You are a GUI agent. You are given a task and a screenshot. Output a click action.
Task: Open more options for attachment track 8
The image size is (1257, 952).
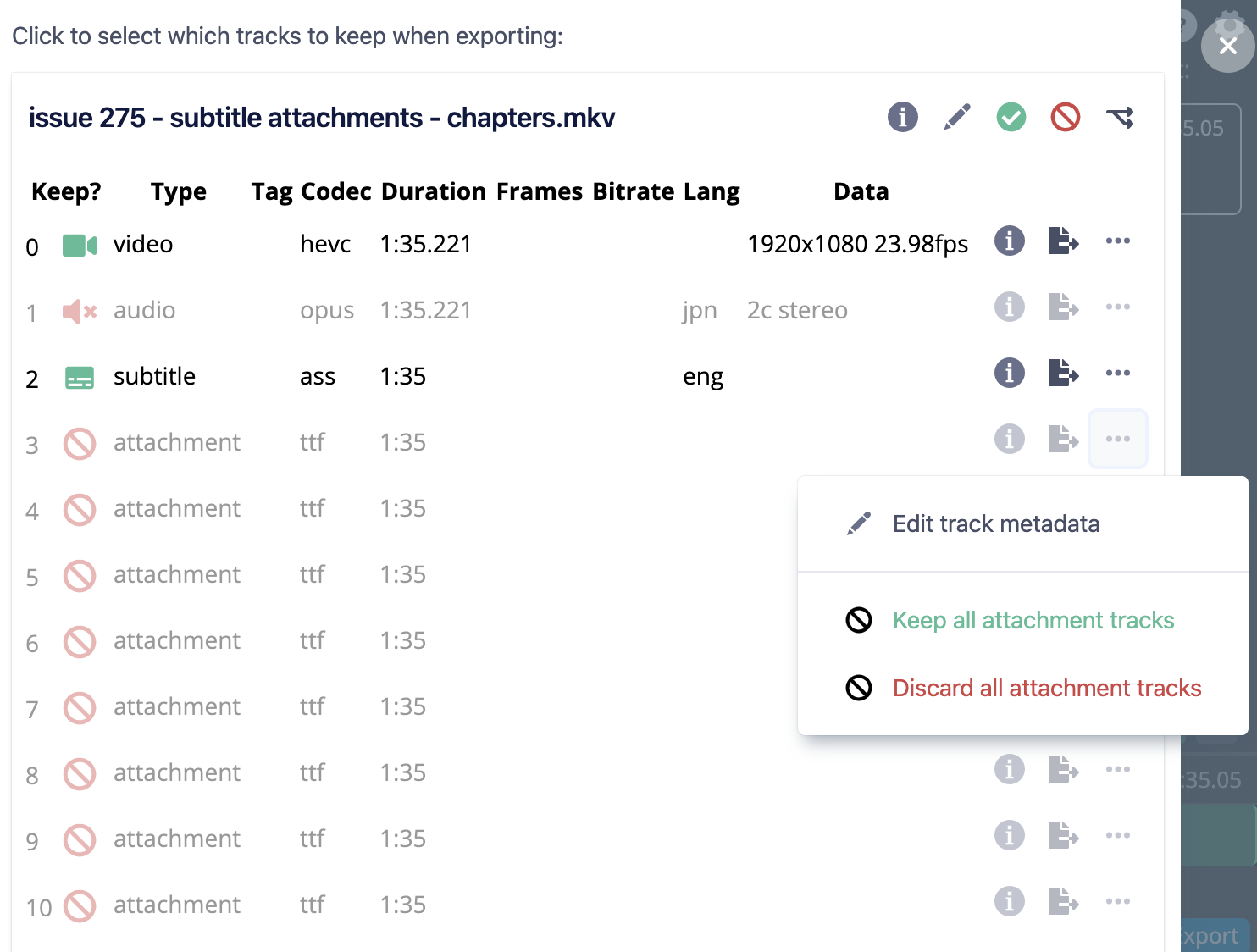(1118, 769)
